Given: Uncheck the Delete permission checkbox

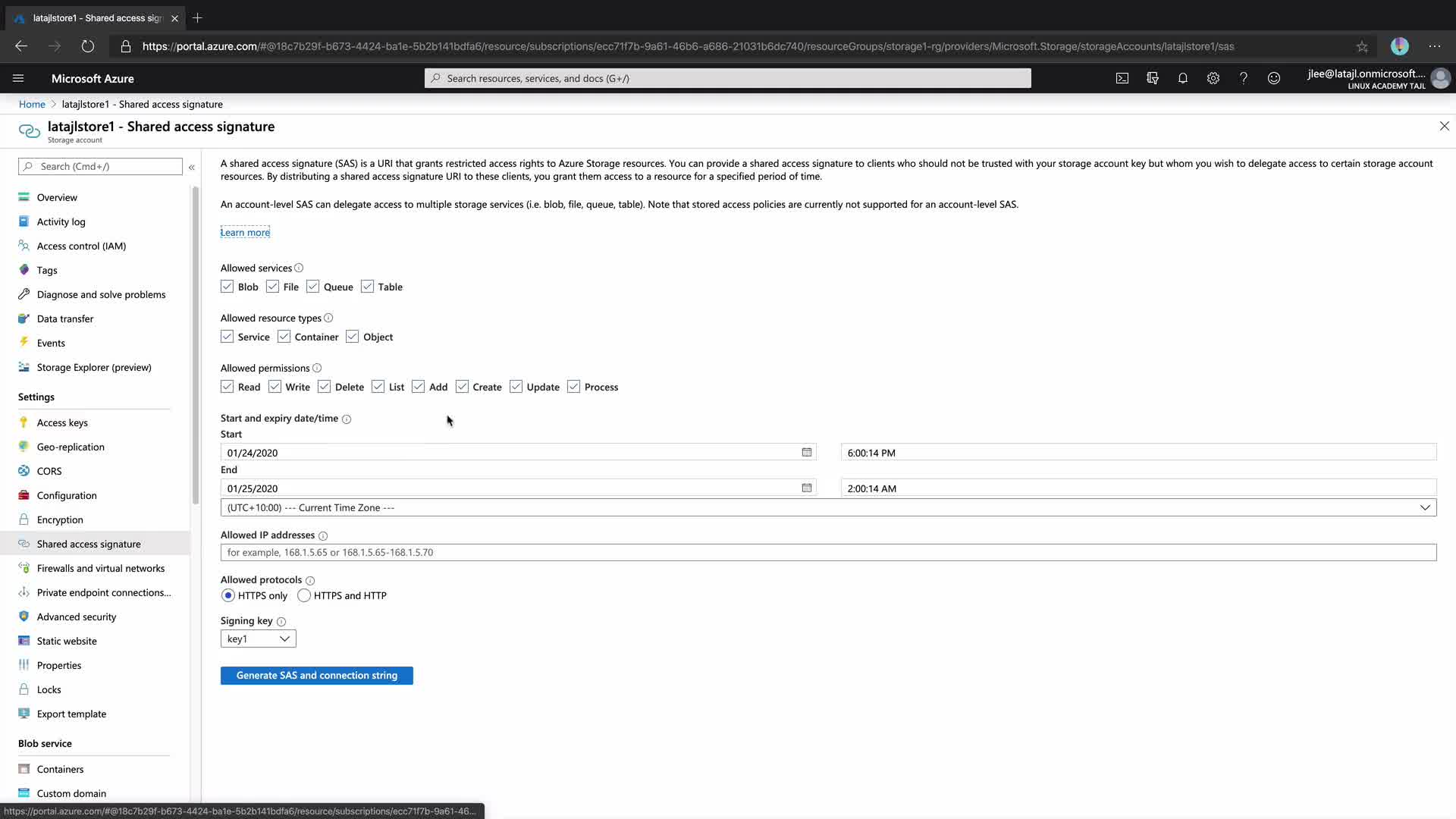Looking at the screenshot, I should click(325, 387).
